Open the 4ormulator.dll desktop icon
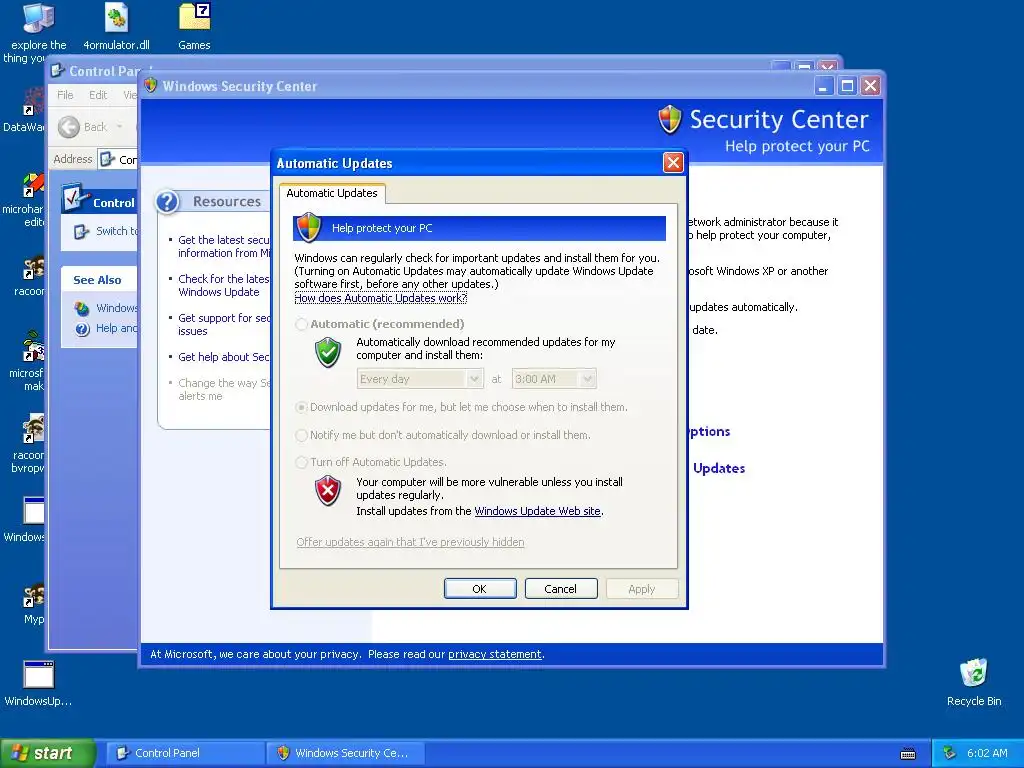 (x=116, y=26)
